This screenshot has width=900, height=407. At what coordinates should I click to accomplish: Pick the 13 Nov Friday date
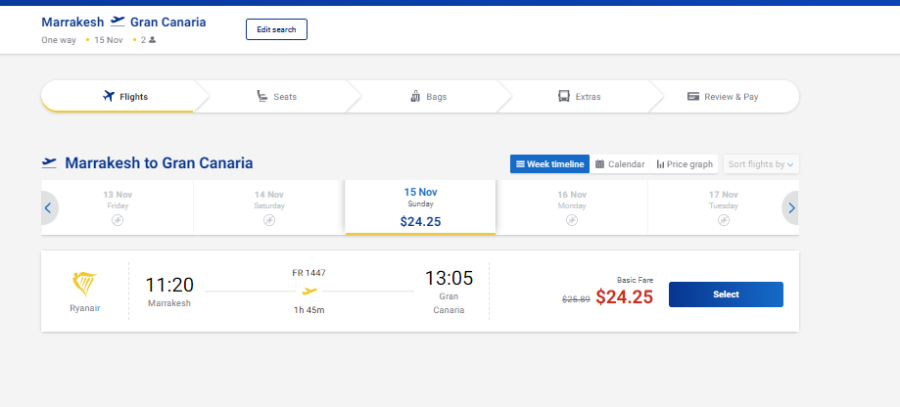tap(118, 207)
